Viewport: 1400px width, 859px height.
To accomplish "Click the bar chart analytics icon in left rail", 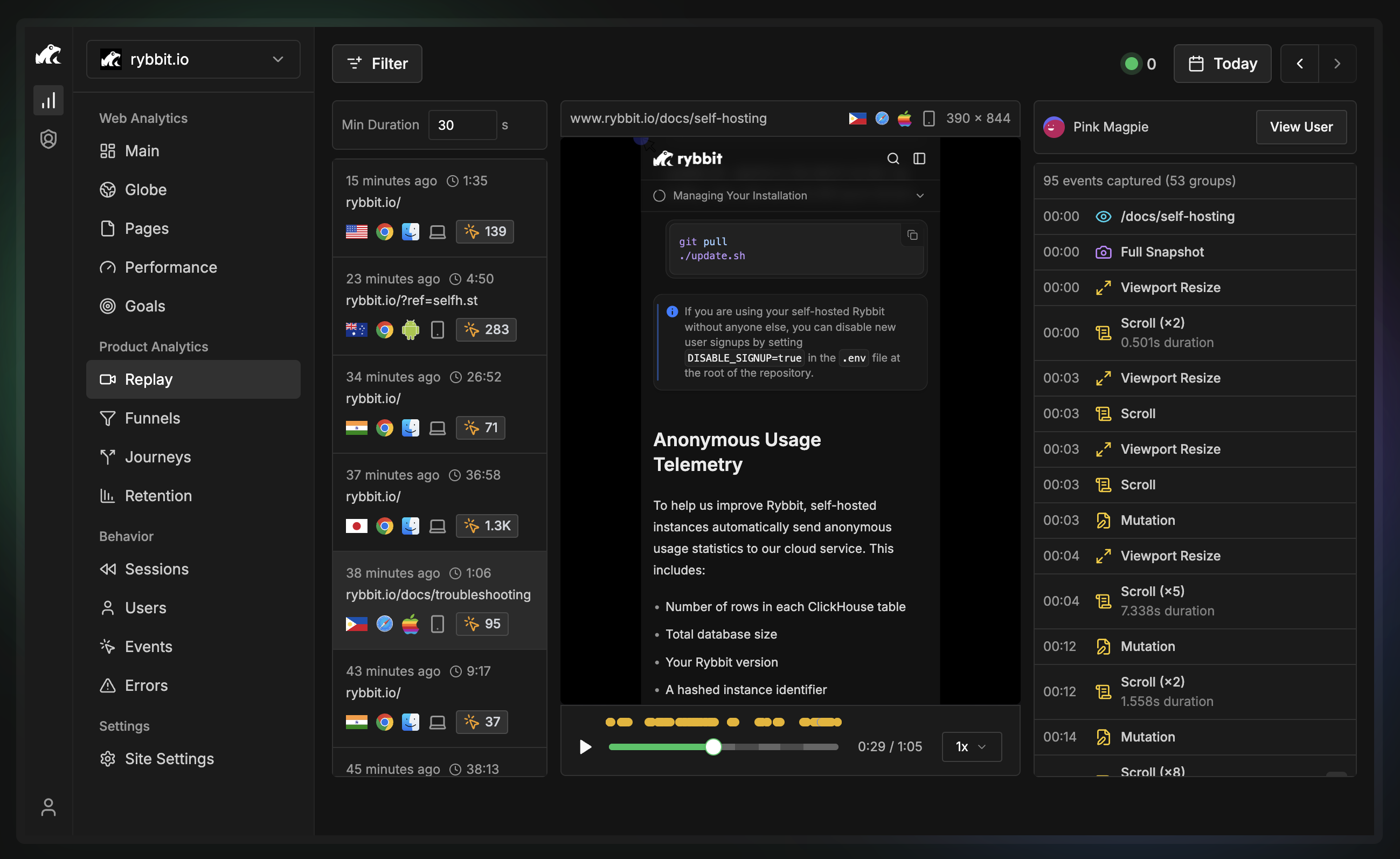I will [48, 101].
